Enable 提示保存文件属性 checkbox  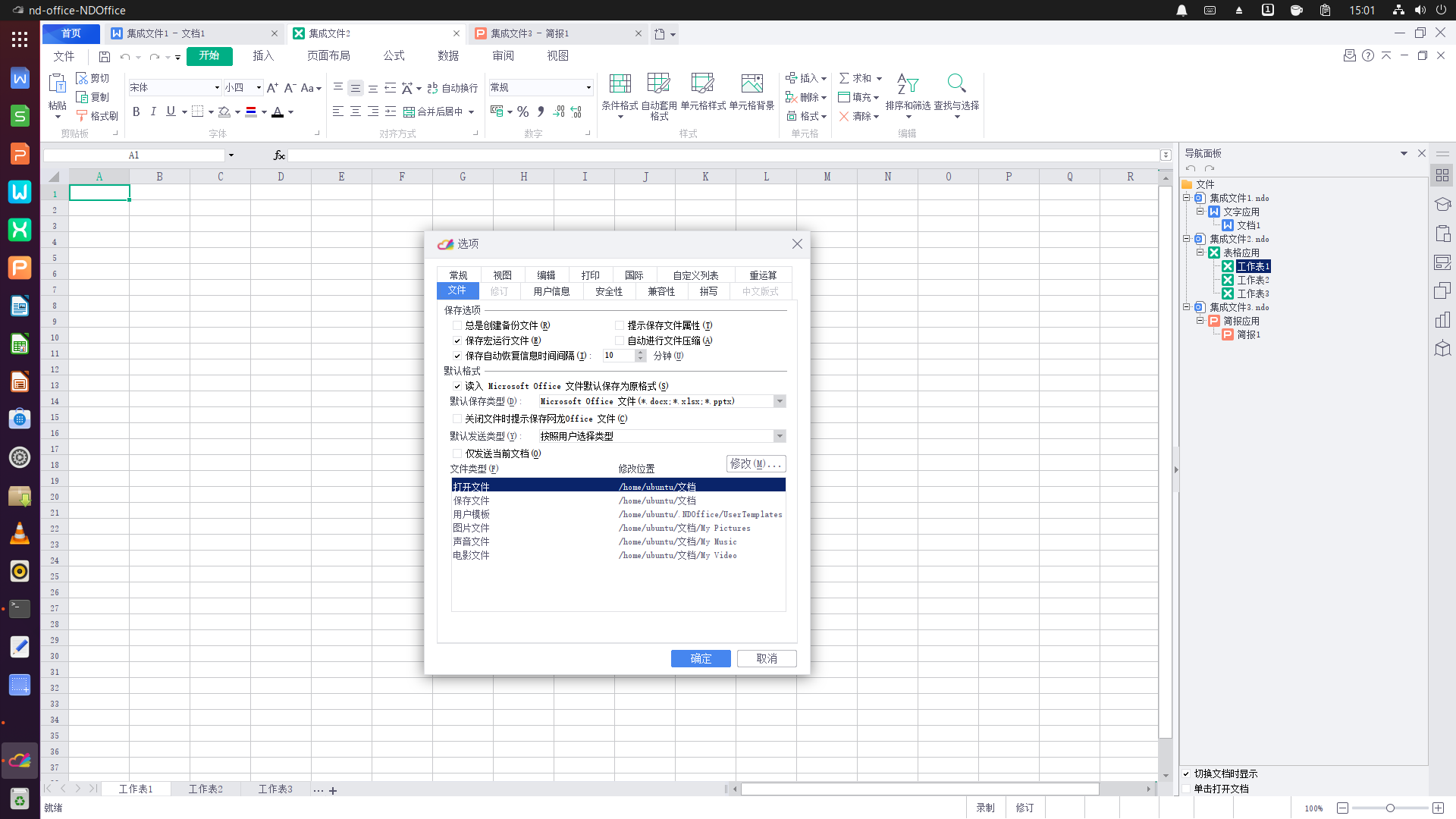pos(620,325)
